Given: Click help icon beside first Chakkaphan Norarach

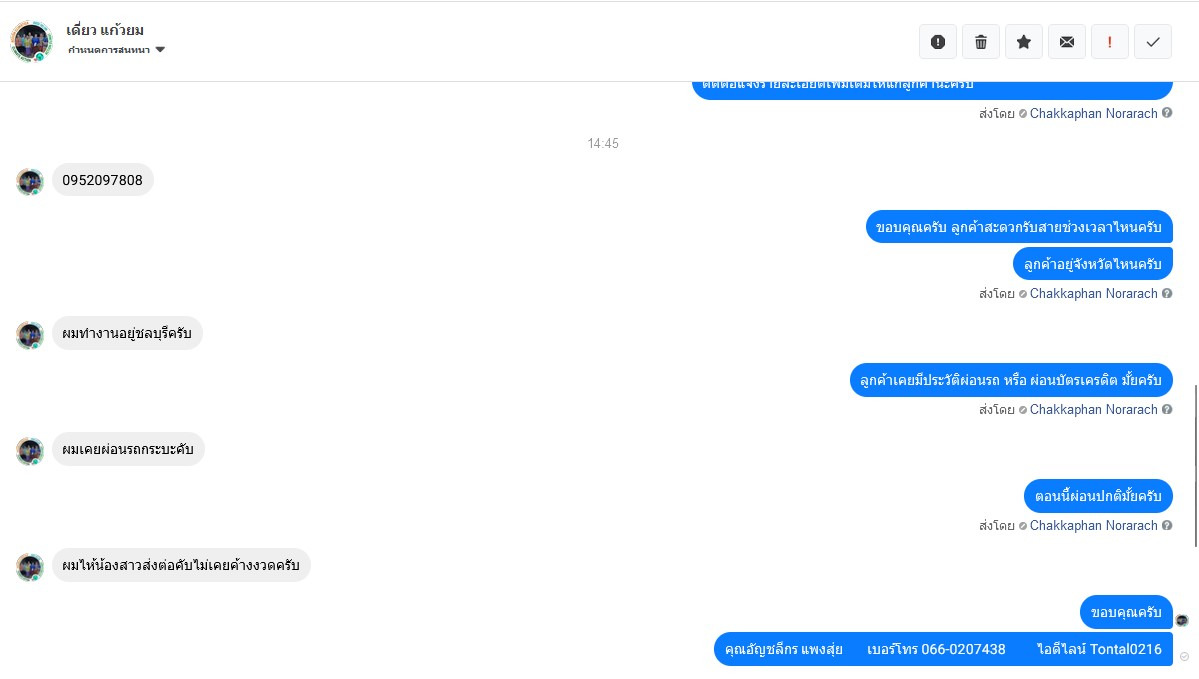Looking at the screenshot, I should (x=1167, y=112).
